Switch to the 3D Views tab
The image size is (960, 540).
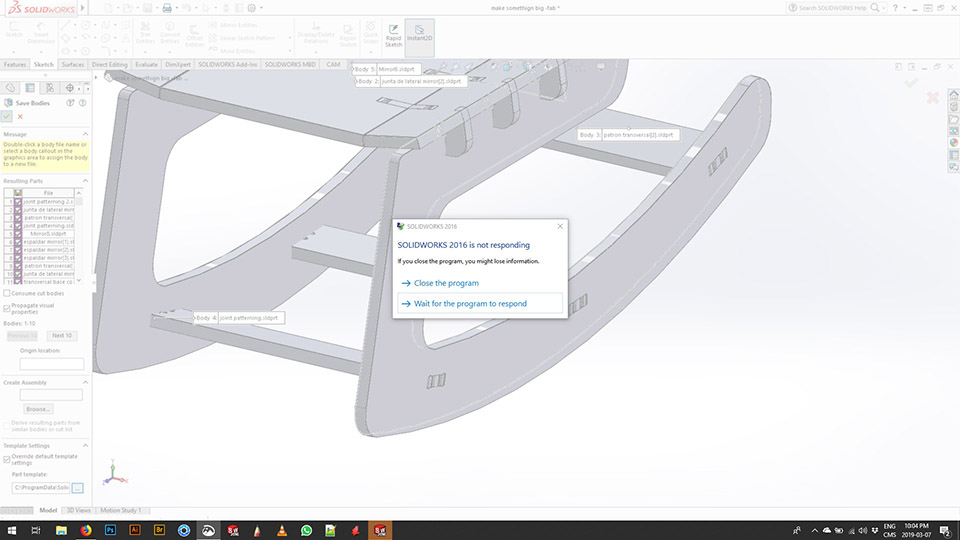tap(78, 510)
